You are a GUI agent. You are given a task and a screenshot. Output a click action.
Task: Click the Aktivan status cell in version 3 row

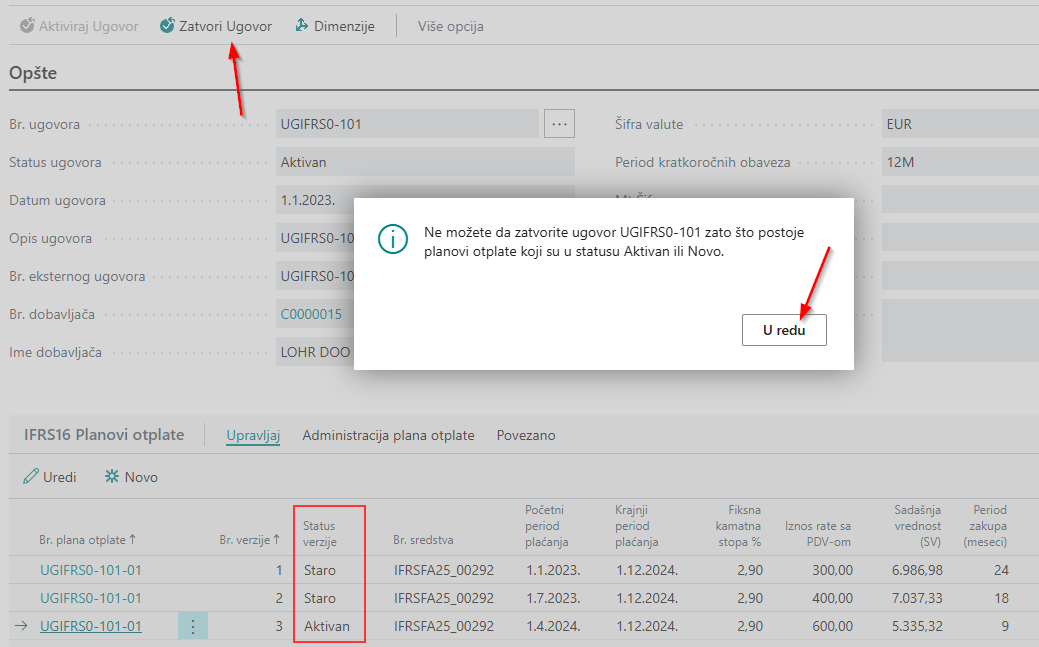tap(327, 626)
